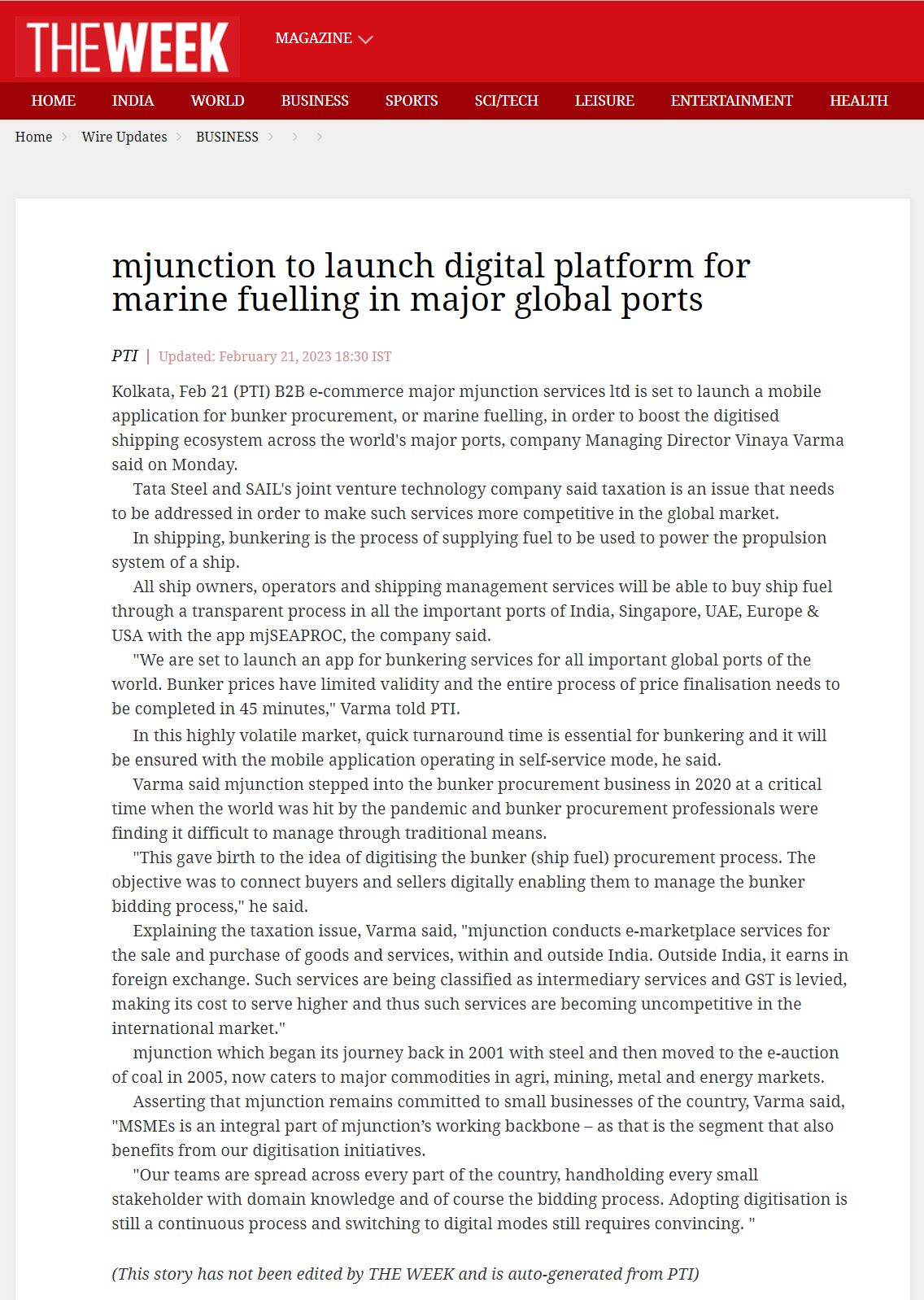Click the article headline about mjunction
The width and height of the screenshot is (924, 1300).
(x=431, y=282)
